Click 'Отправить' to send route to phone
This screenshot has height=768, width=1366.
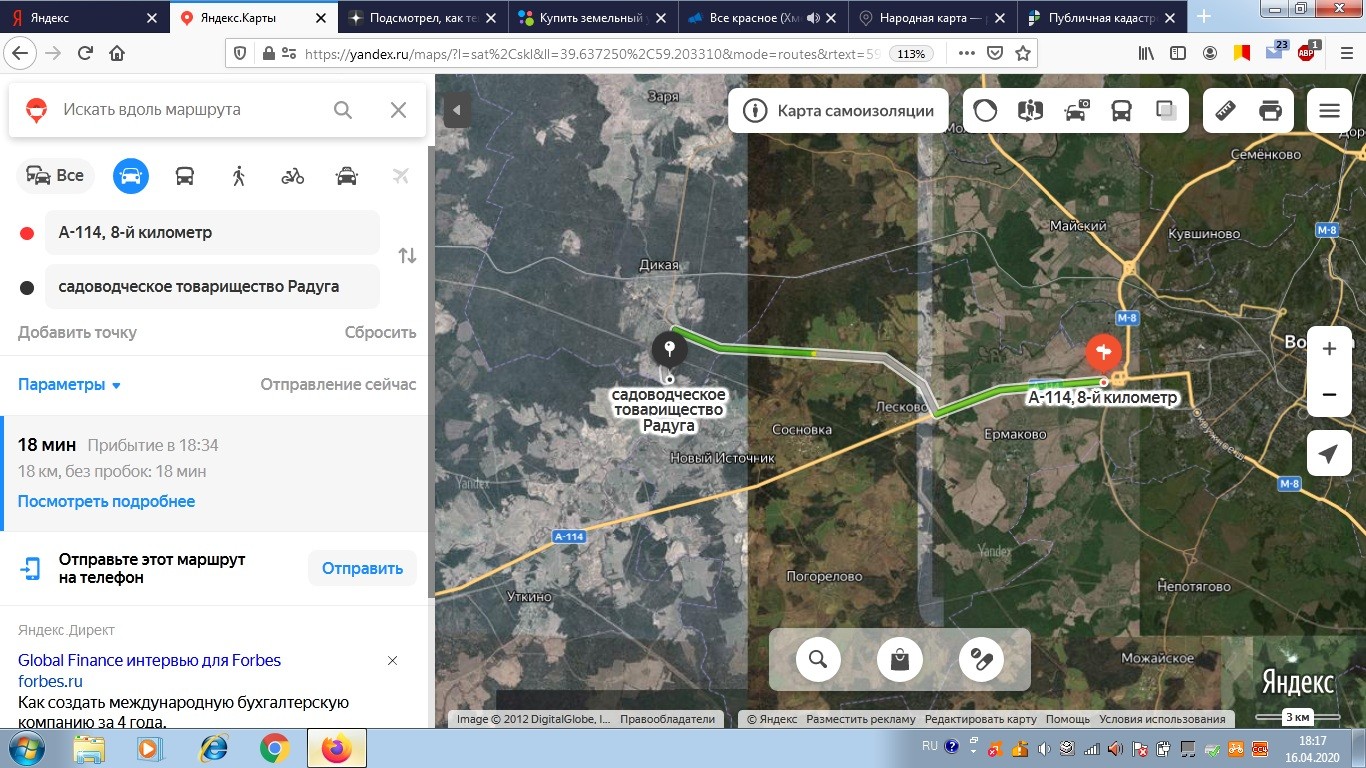(362, 569)
